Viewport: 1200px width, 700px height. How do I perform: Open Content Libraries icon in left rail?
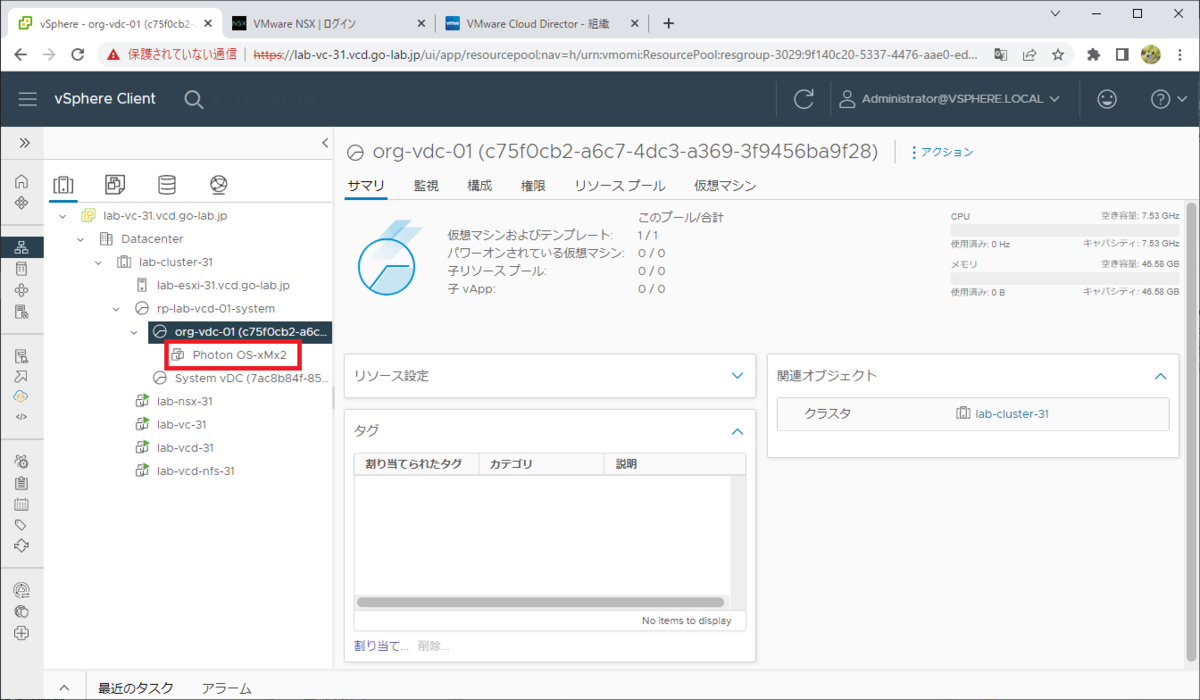coord(22,268)
